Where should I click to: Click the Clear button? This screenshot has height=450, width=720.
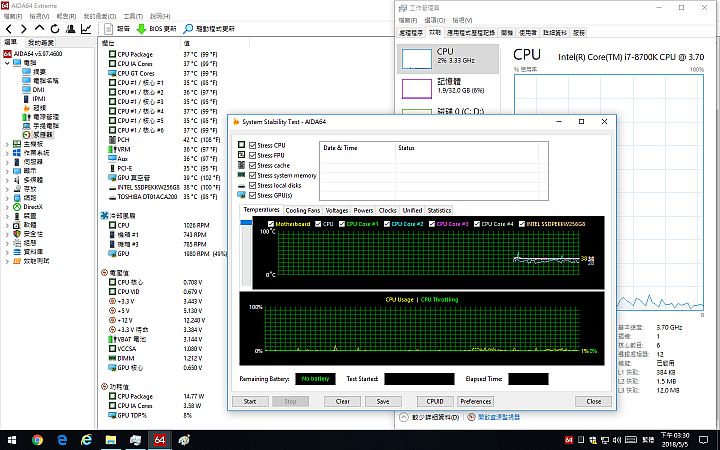[343, 401]
